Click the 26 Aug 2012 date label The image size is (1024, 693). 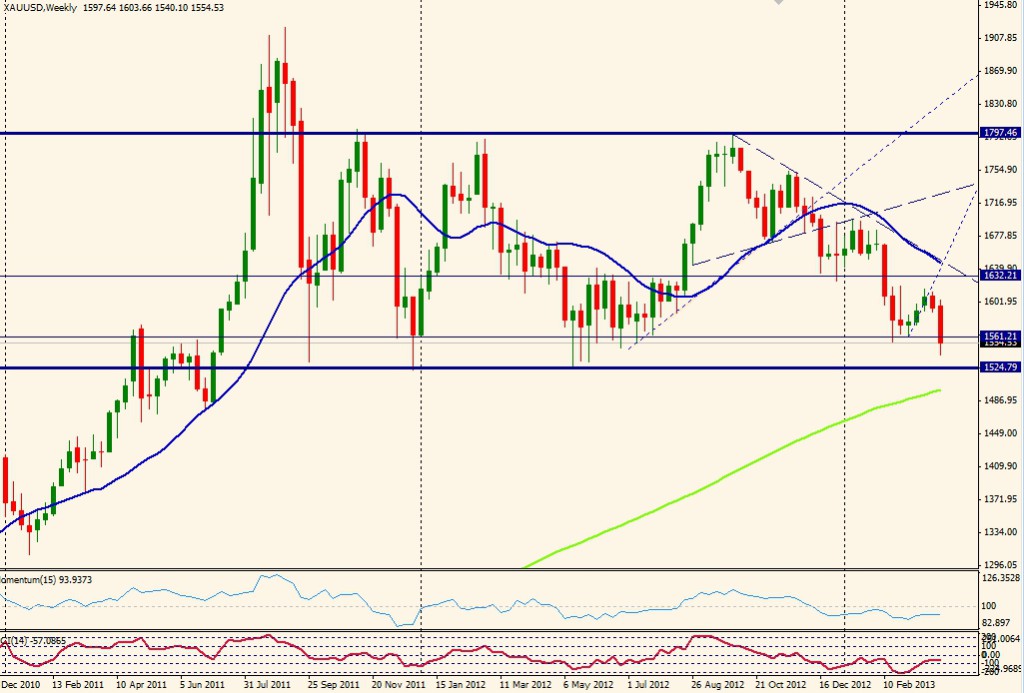coord(720,686)
